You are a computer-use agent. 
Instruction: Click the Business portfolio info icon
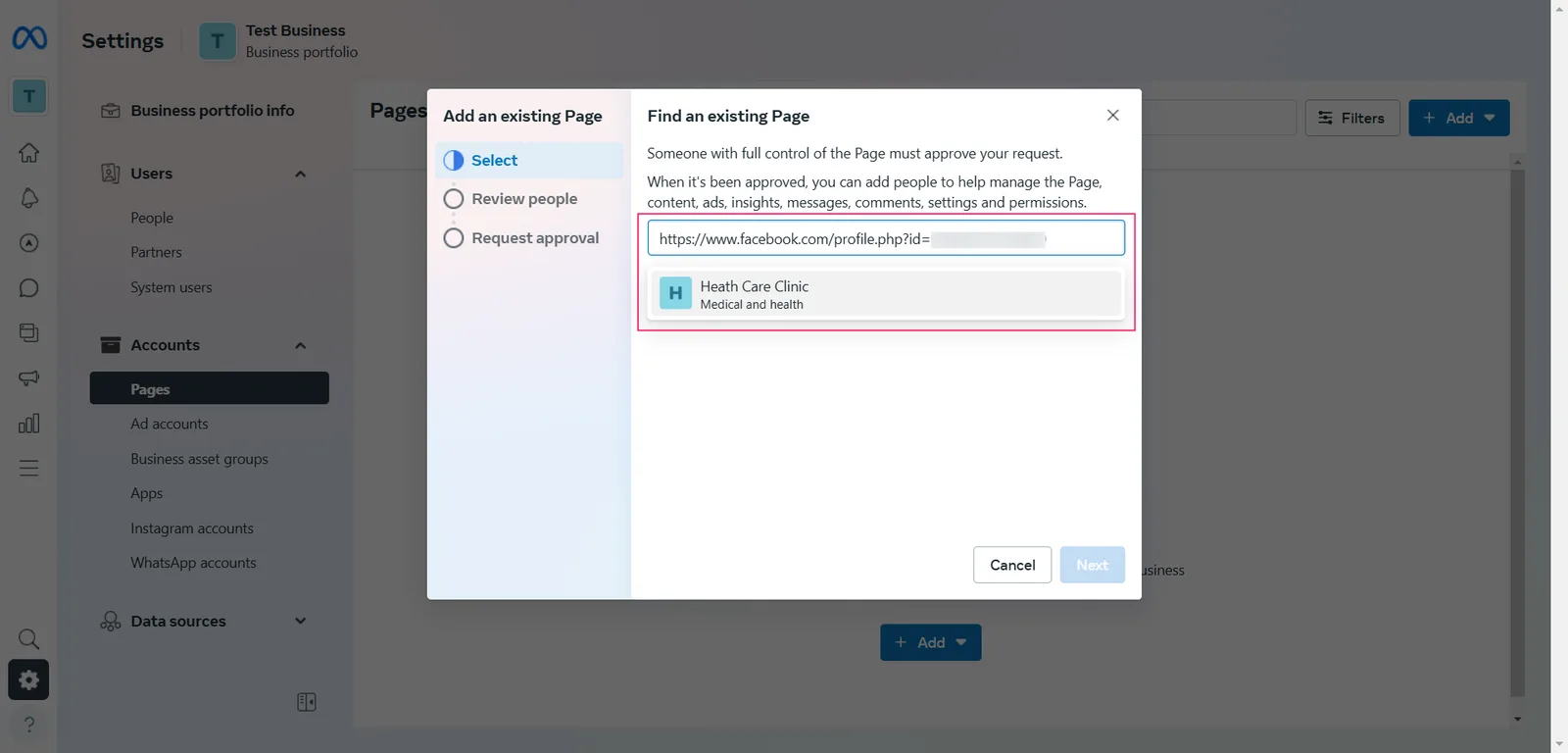[x=111, y=111]
